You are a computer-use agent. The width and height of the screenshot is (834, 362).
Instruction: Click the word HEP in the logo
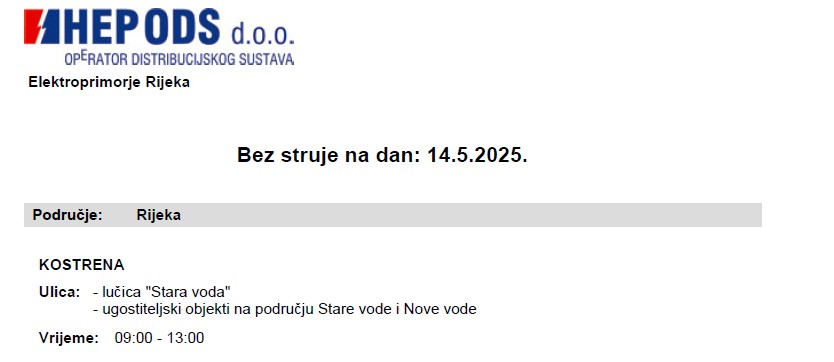pyautogui.click(x=103, y=27)
